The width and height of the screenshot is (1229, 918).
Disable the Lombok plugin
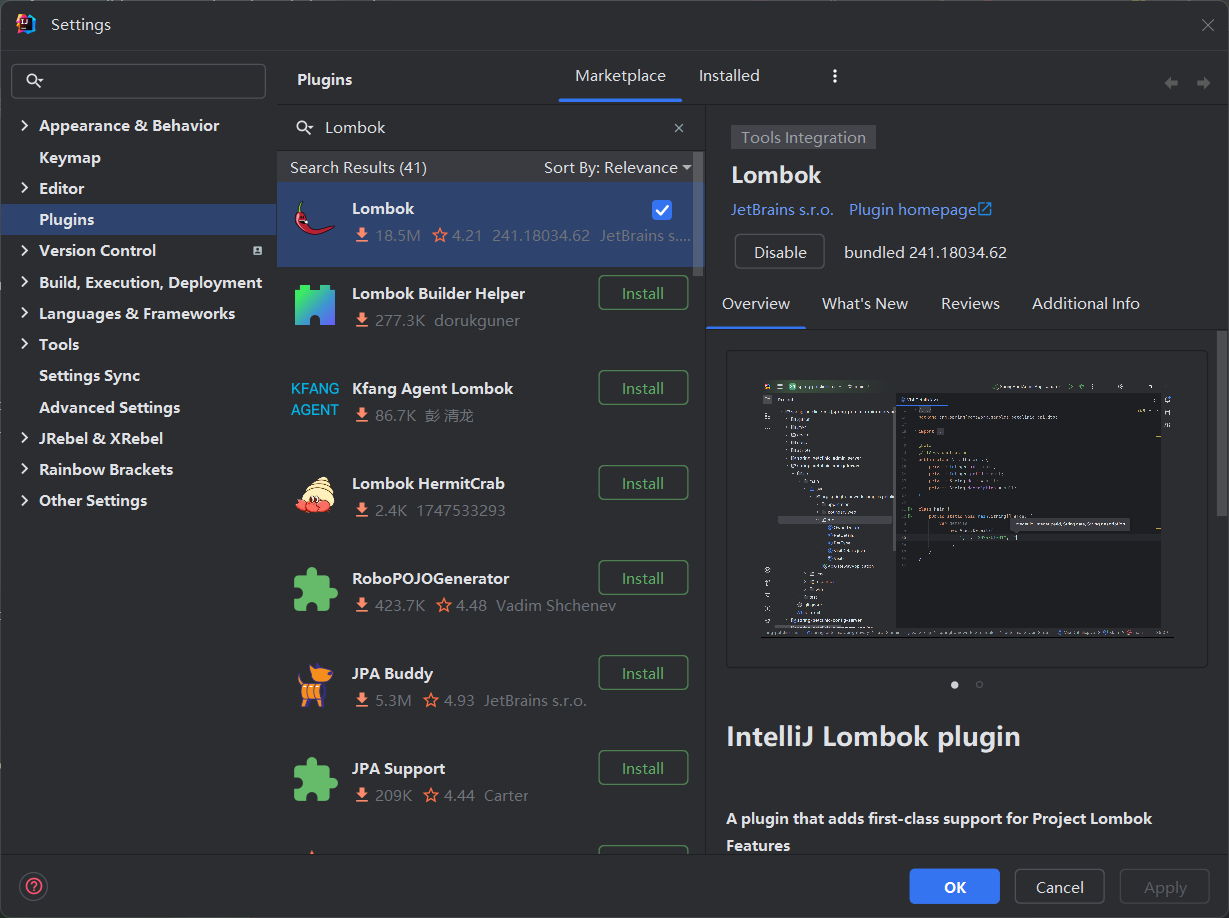coord(780,252)
